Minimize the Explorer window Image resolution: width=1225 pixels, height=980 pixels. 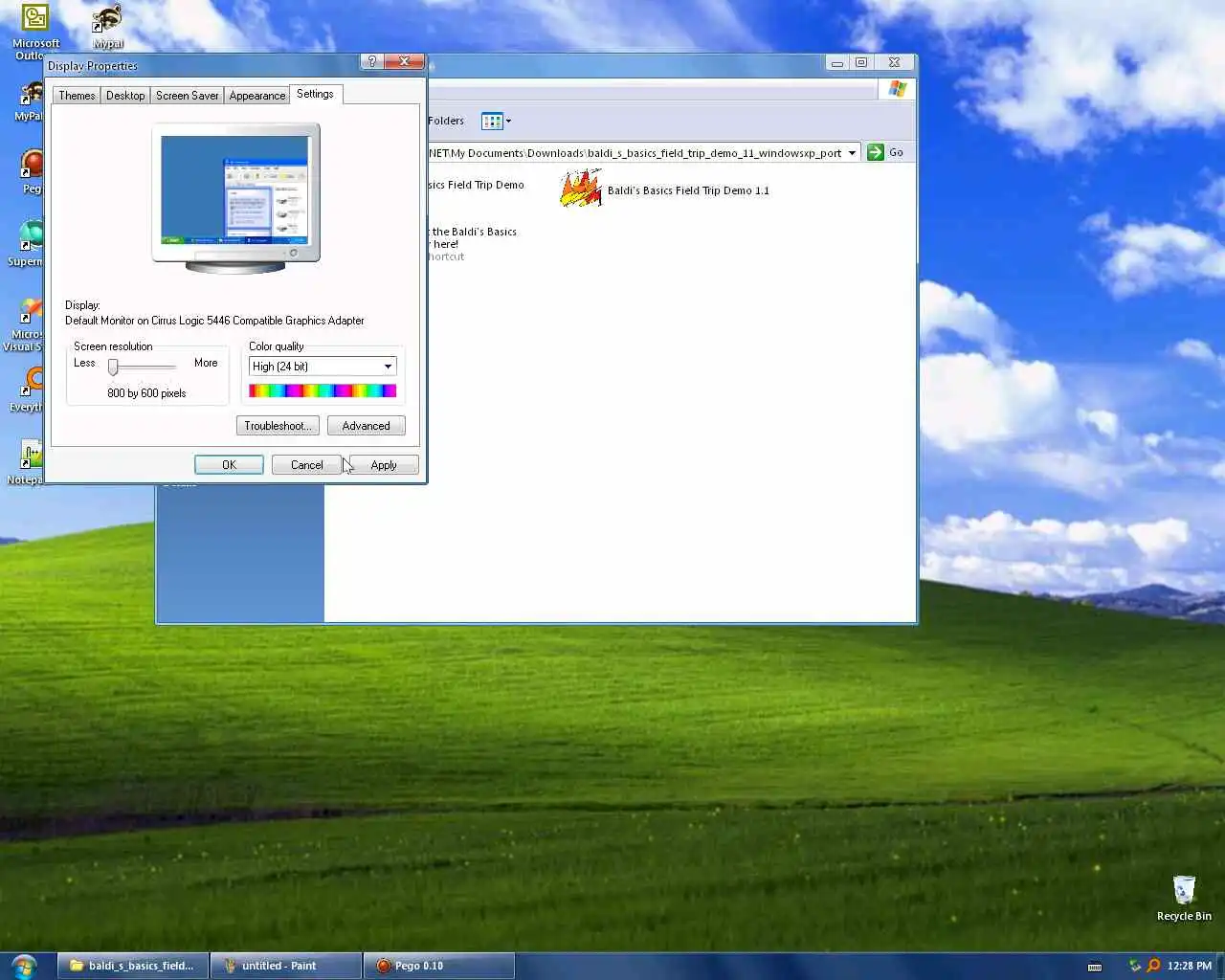click(836, 63)
